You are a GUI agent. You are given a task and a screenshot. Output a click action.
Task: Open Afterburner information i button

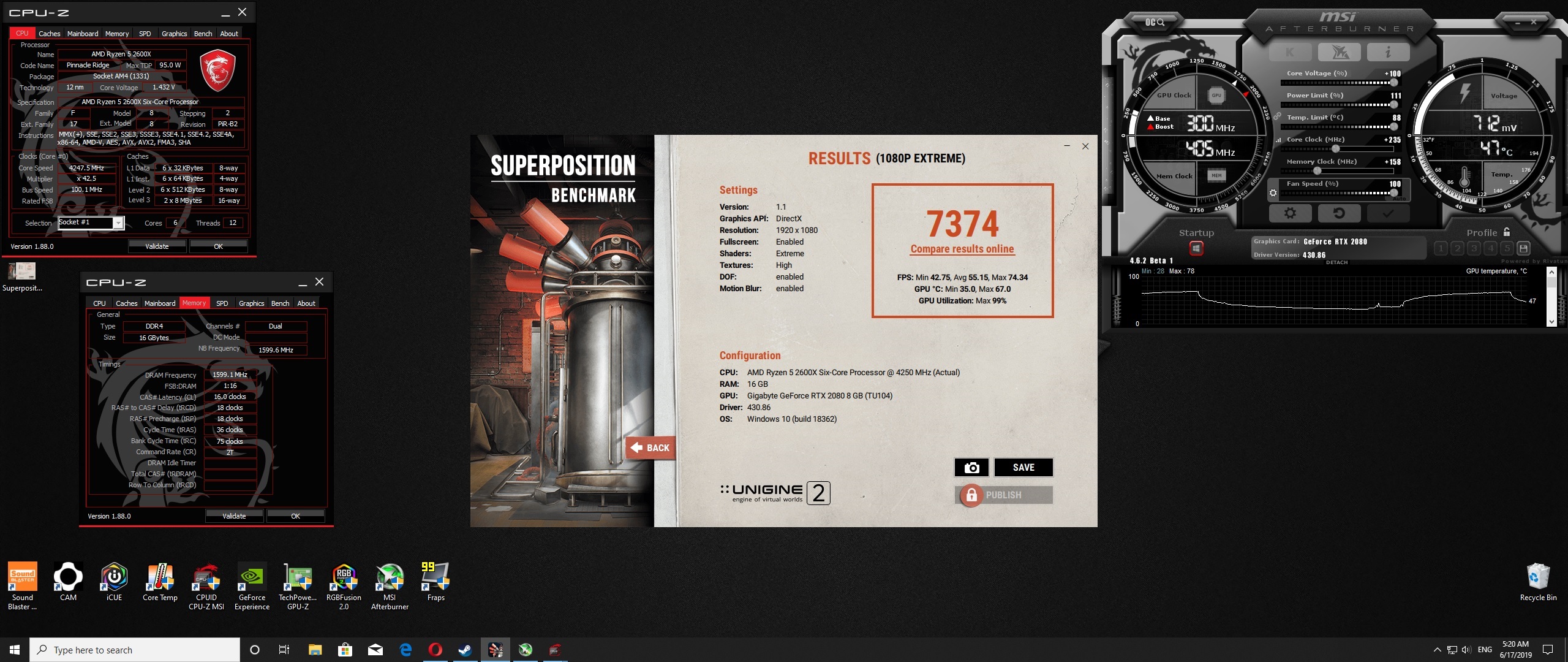pyautogui.click(x=1388, y=52)
